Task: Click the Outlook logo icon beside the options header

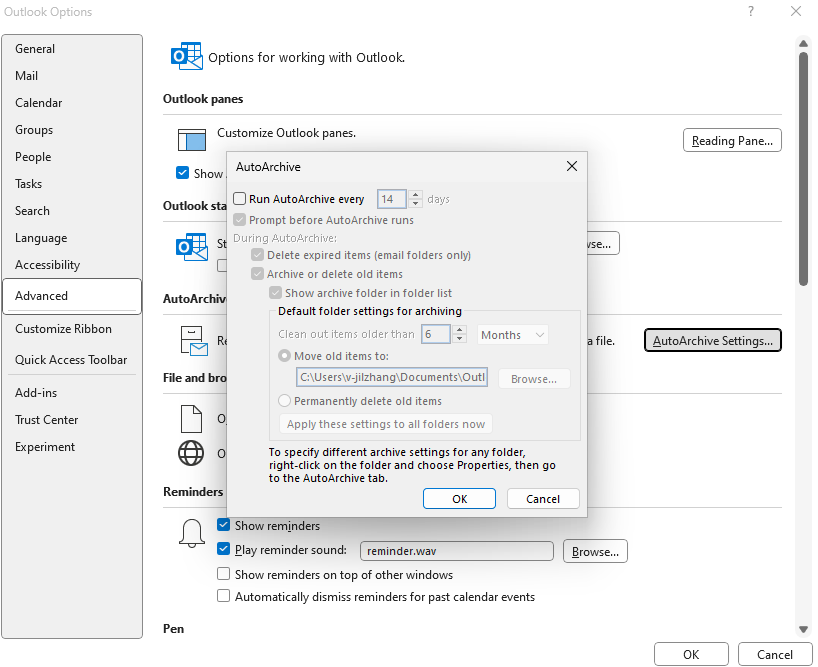Action: point(186,56)
